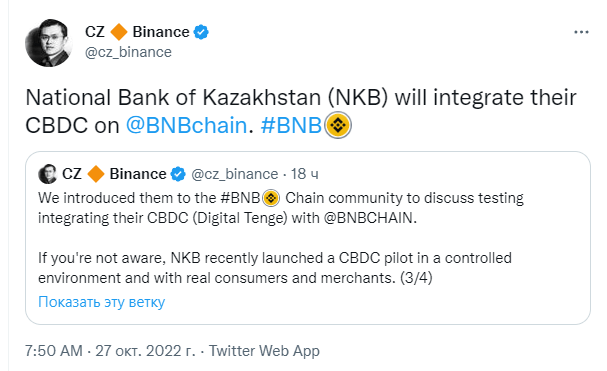607x371 pixels.
Task: Click verified badge in quoted tweet header
Action: 178,174
